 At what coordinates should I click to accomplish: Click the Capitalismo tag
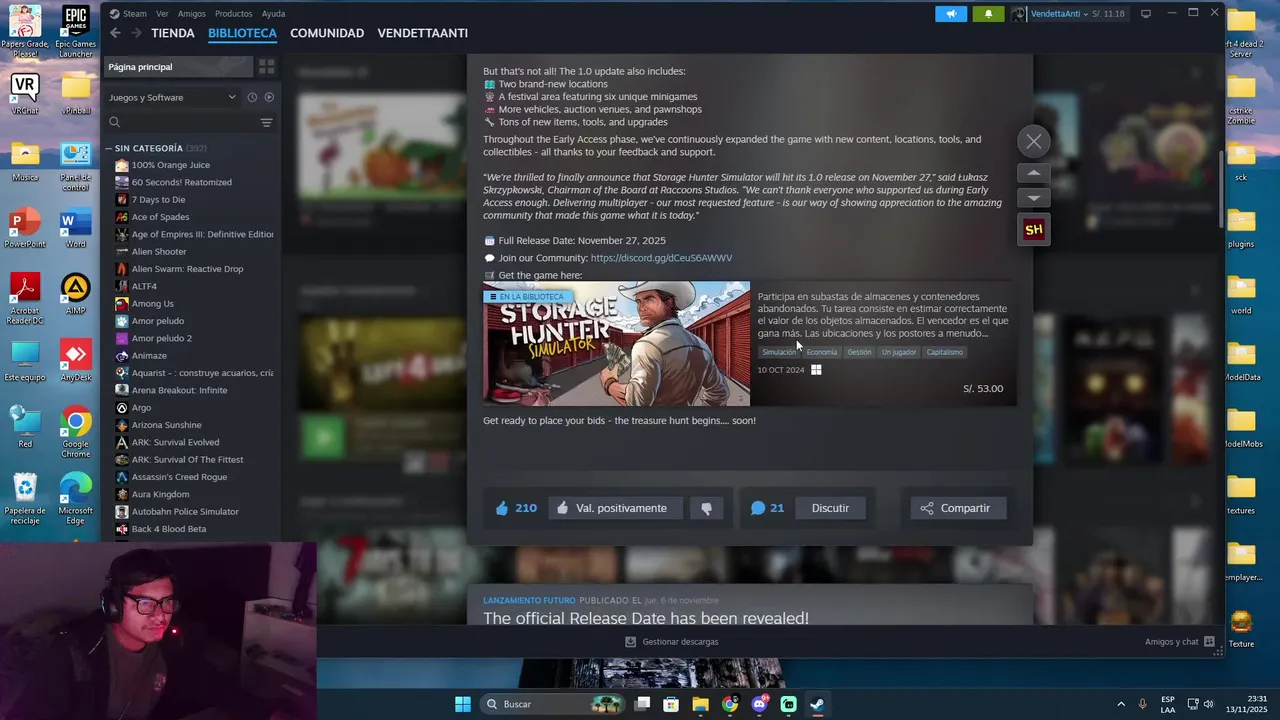[945, 352]
